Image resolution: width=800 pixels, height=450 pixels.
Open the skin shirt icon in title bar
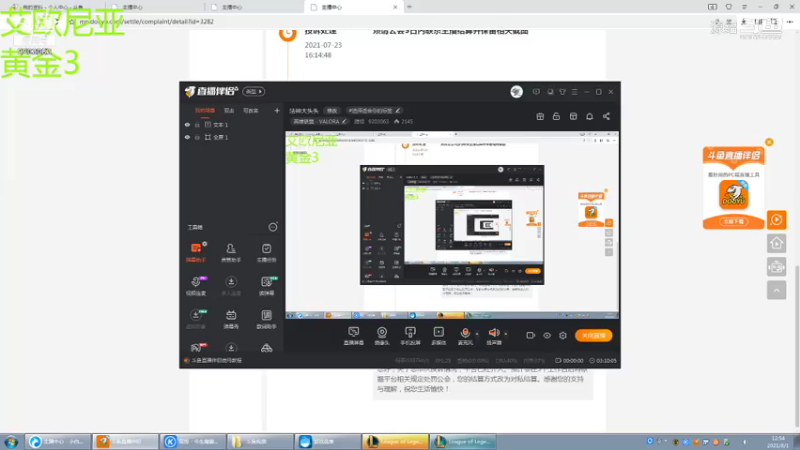pyautogui.click(x=562, y=92)
